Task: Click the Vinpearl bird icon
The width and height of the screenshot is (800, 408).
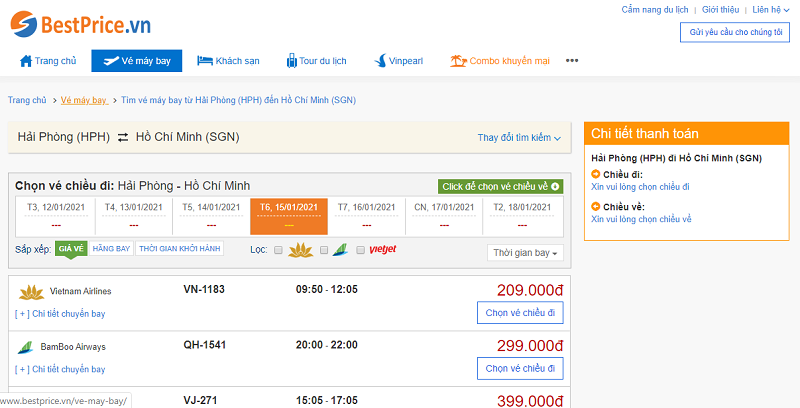Action: click(381, 61)
